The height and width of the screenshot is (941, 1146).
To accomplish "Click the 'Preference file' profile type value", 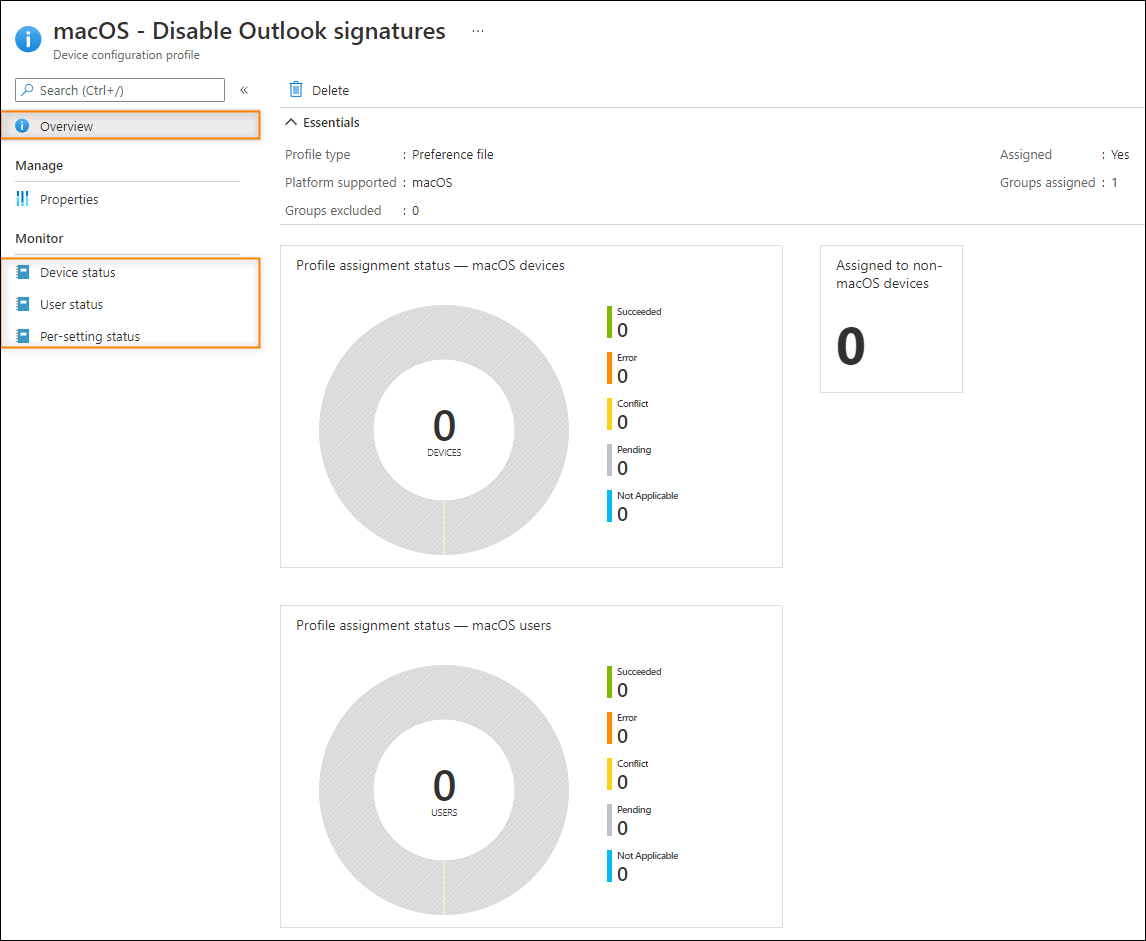I will click(452, 154).
